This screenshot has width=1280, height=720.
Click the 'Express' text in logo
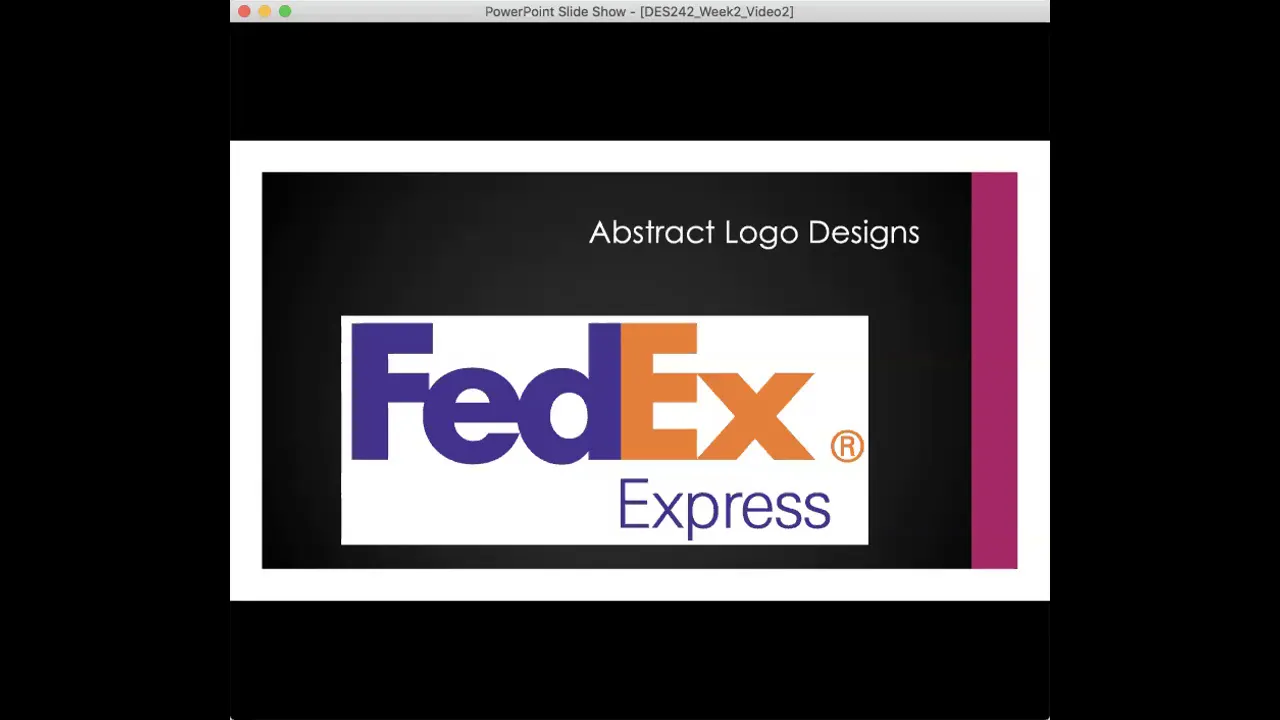click(724, 507)
